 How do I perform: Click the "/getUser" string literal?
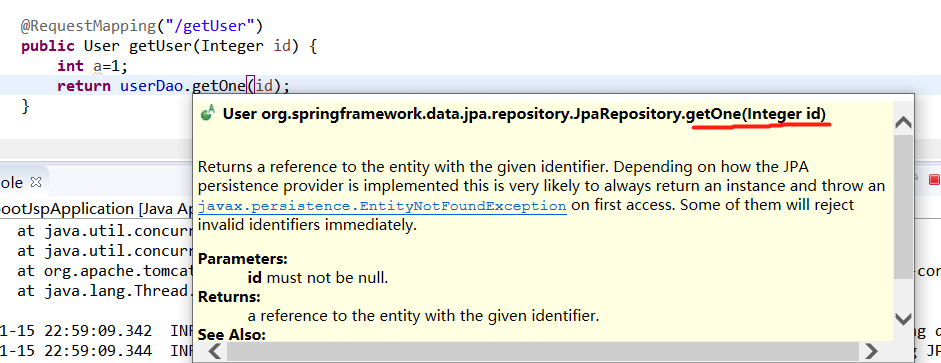(211, 26)
